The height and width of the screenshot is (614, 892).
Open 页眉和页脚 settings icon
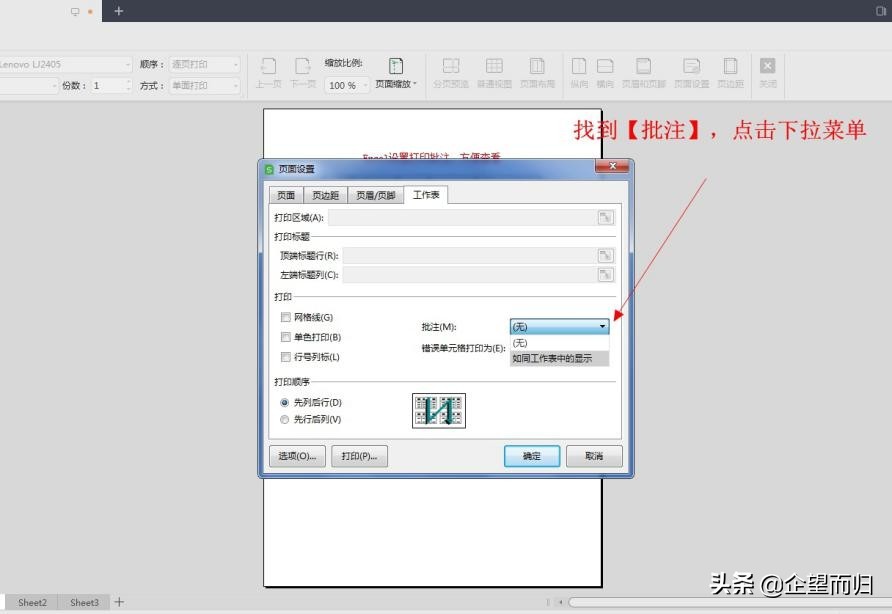tap(643, 70)
